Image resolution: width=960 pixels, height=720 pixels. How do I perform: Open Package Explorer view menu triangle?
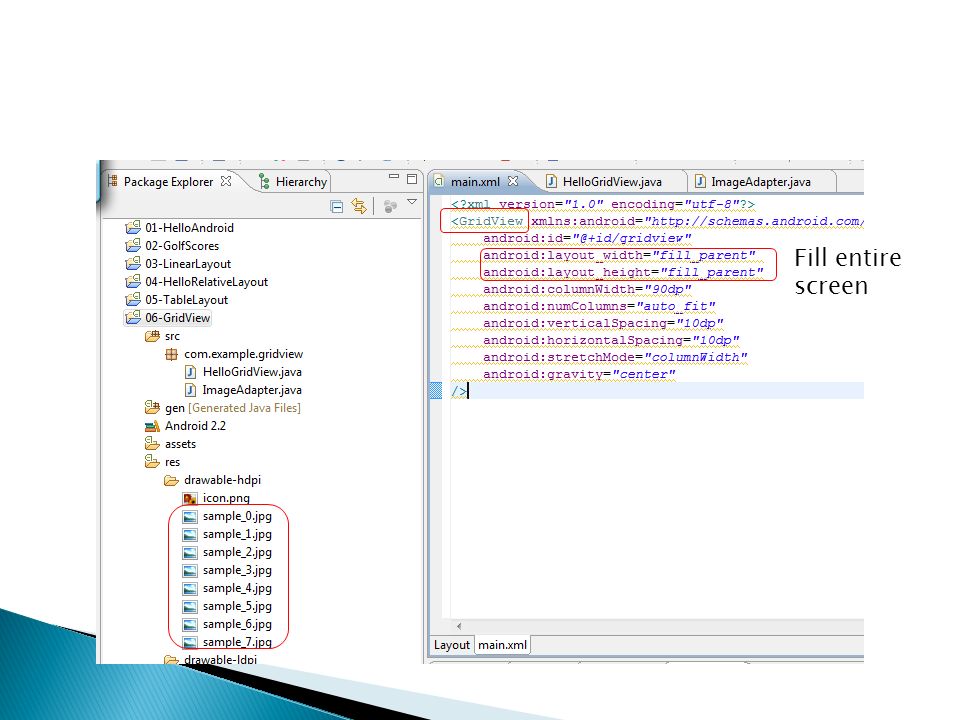click(412, 202)
